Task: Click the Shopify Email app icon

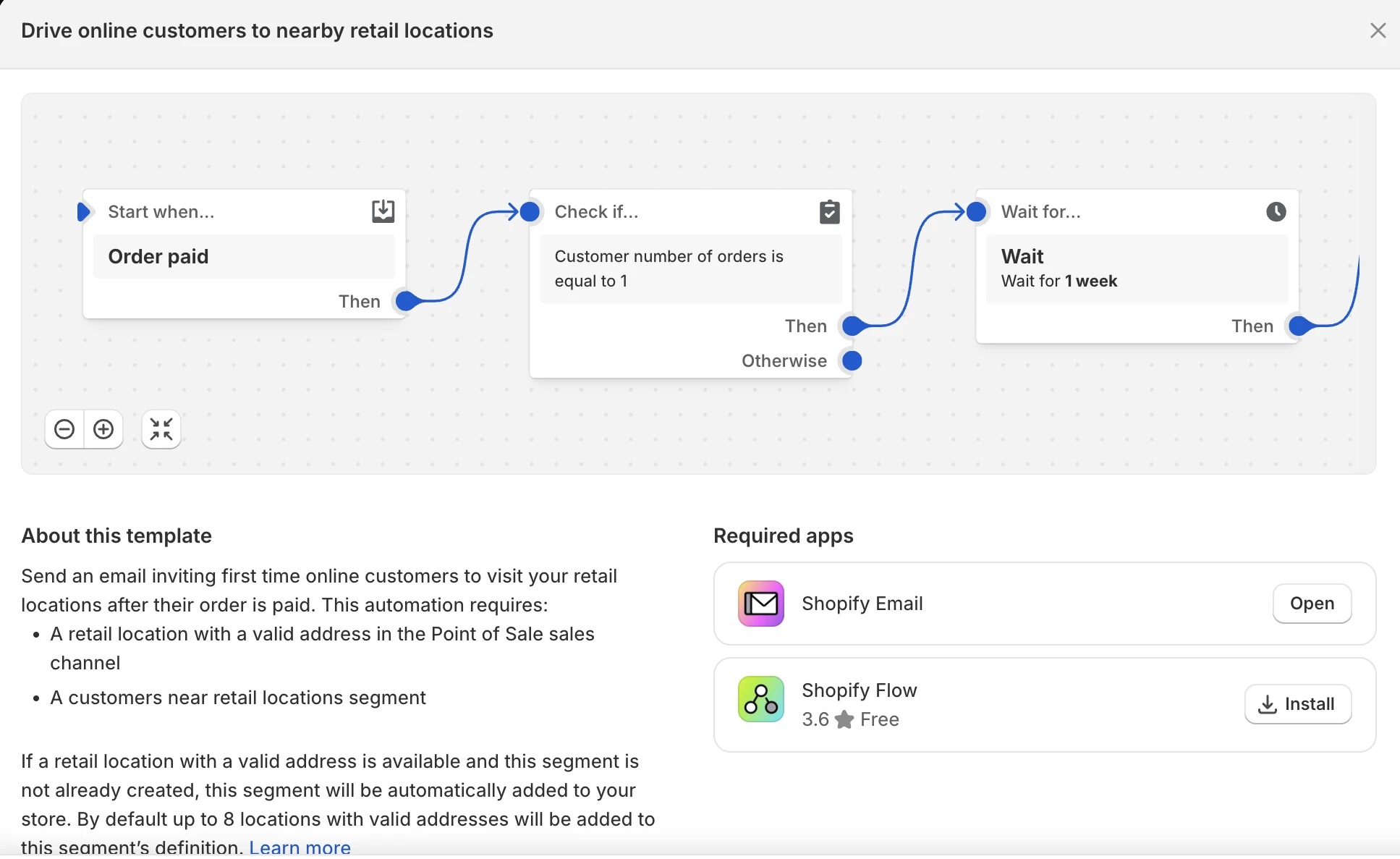Action: pyautogui.click(x=760, y=604)
